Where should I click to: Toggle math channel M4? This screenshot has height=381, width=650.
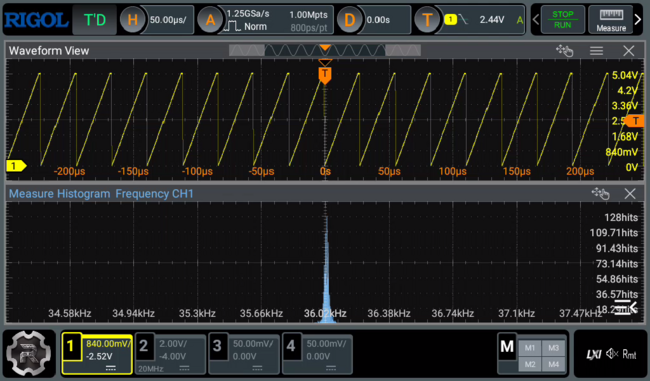click(x=553, y=364)
